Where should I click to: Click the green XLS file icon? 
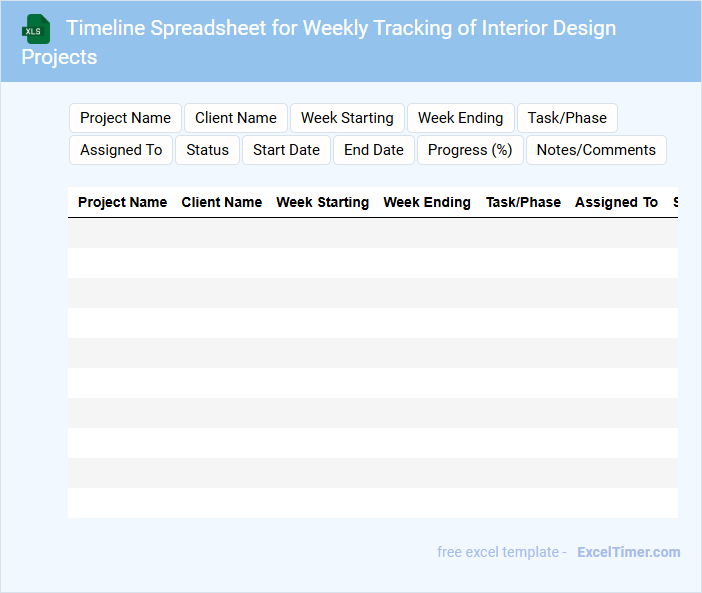(x=36, y=29)
